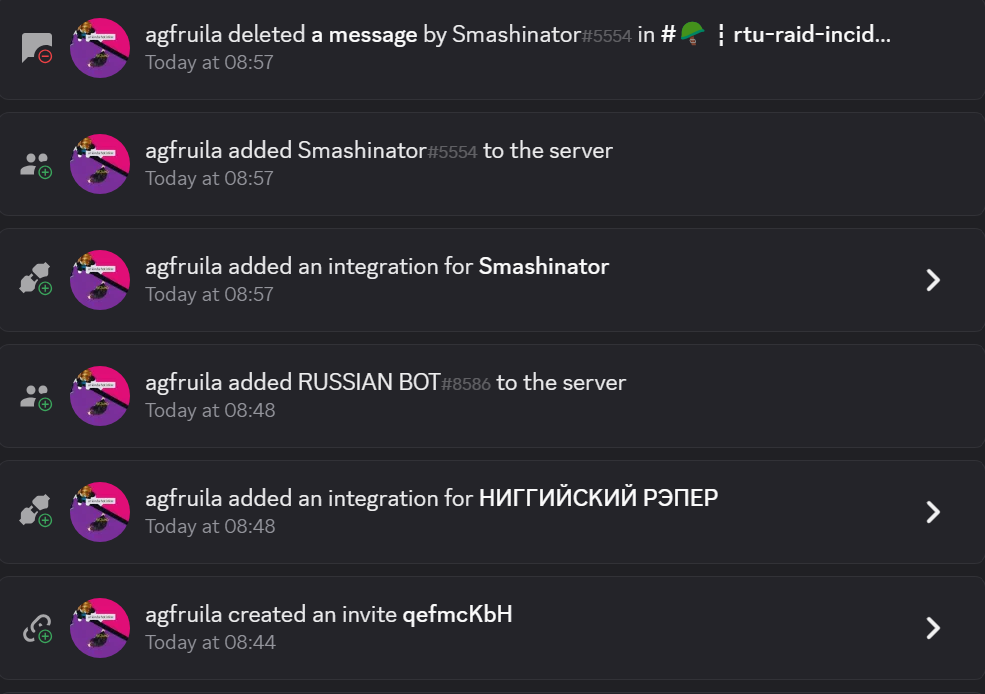
Task: Click the invite code qefmcKbH text
Action: point(457,614)
